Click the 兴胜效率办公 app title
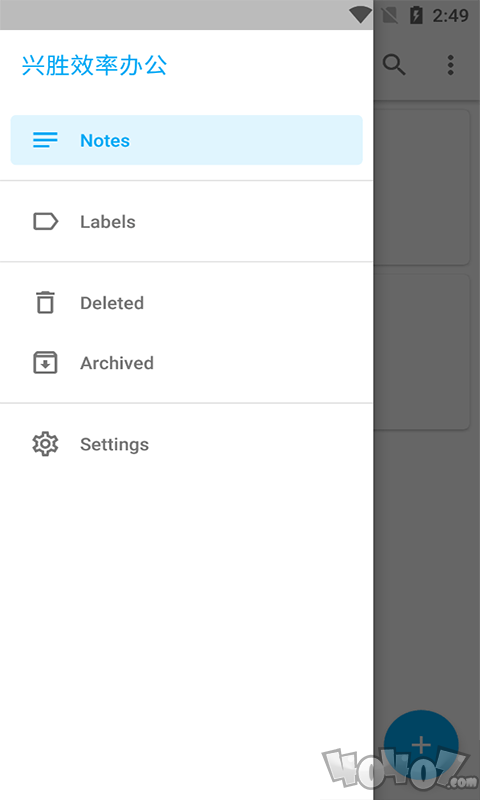This screenshot has width=480, height=800. click(x=94, y=65)
